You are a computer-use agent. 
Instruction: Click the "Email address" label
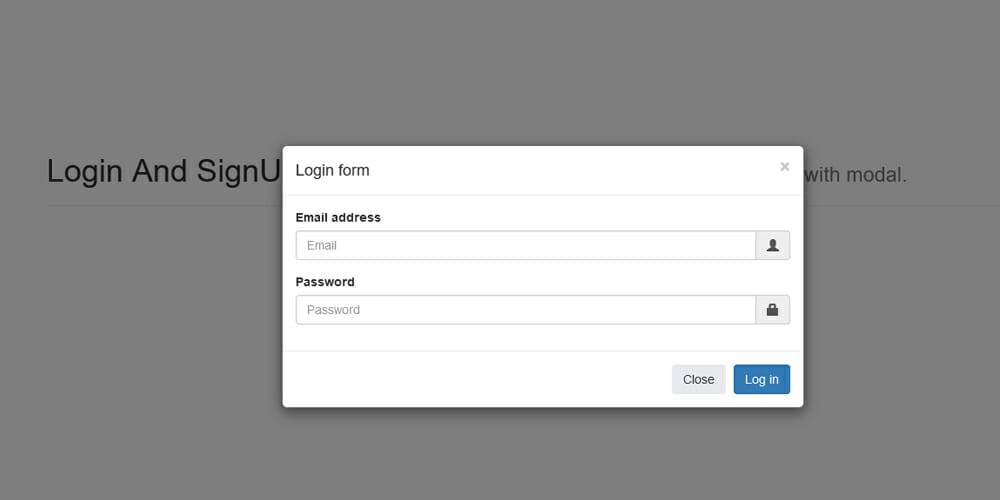[338, 217]
